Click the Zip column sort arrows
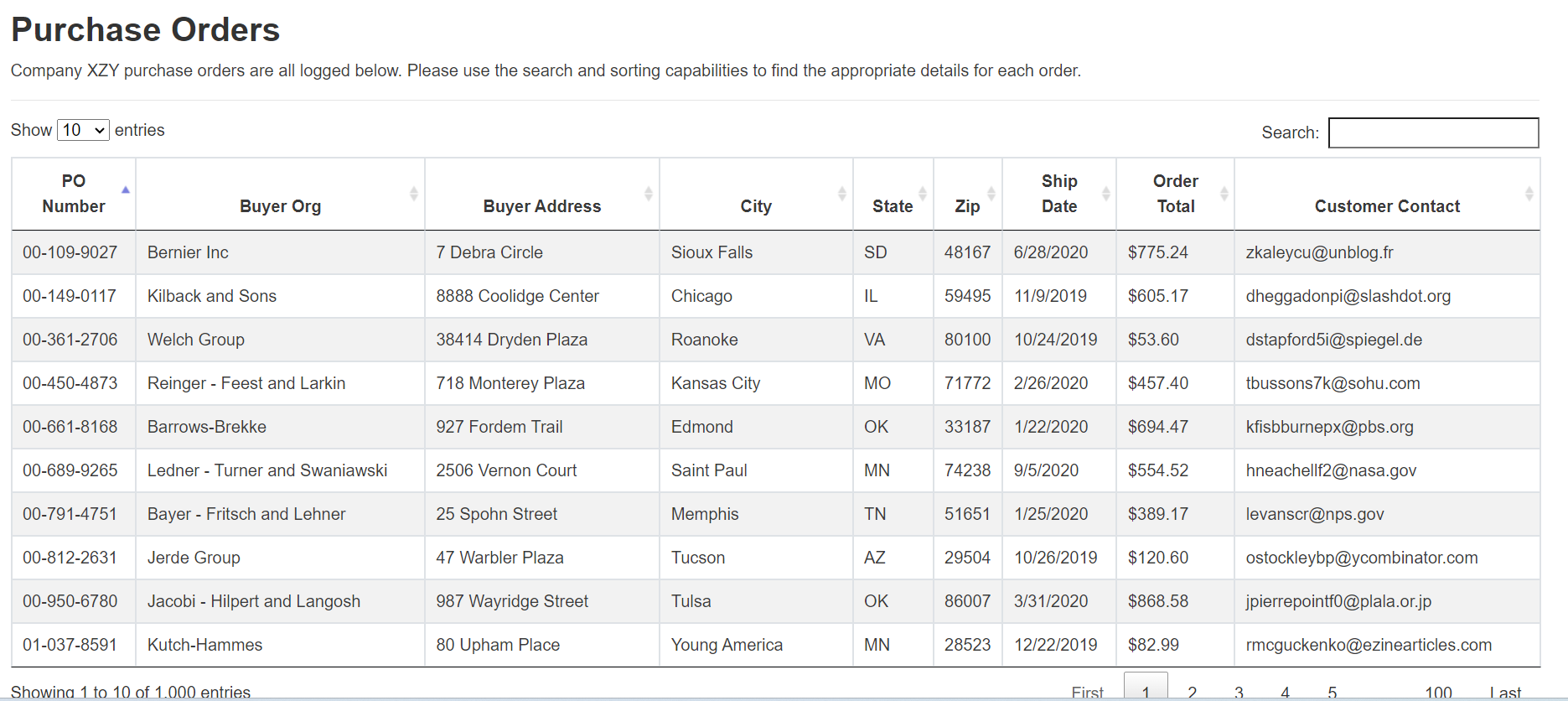Image resolution: width=1568 pixels, height=701 pixels. coord(991,194)
